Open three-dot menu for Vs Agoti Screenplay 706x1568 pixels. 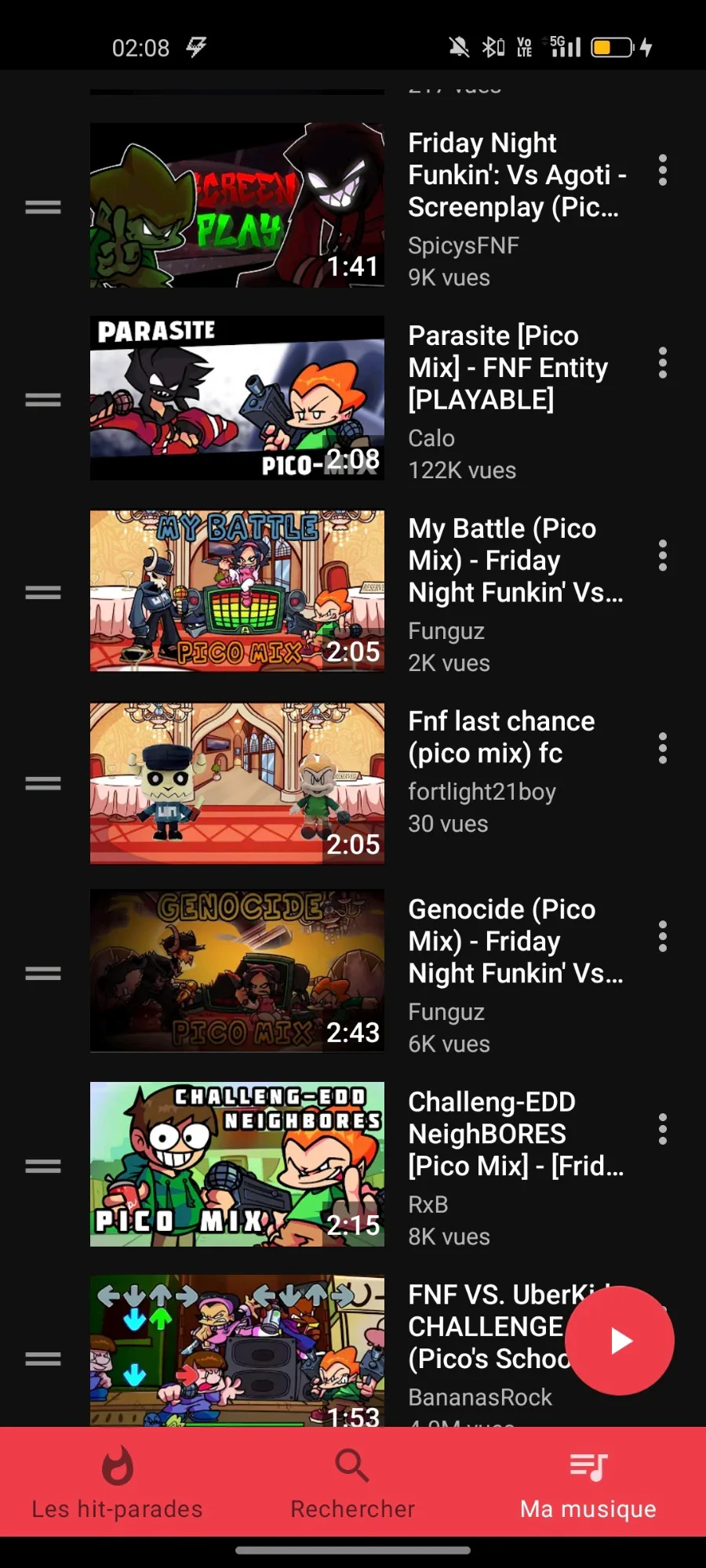663,170
